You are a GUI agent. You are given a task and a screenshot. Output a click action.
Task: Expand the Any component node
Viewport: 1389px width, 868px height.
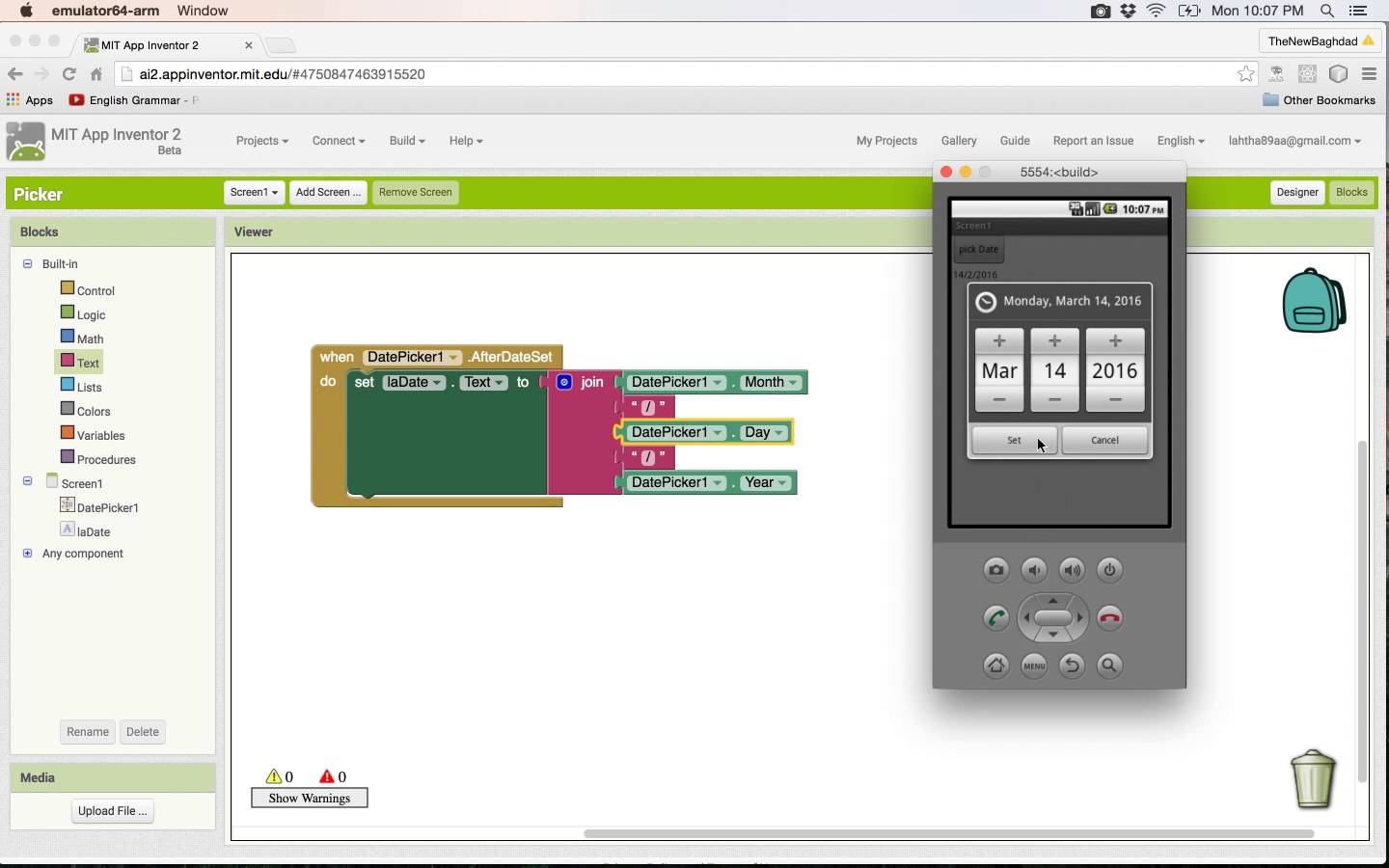tap(27, 553)
